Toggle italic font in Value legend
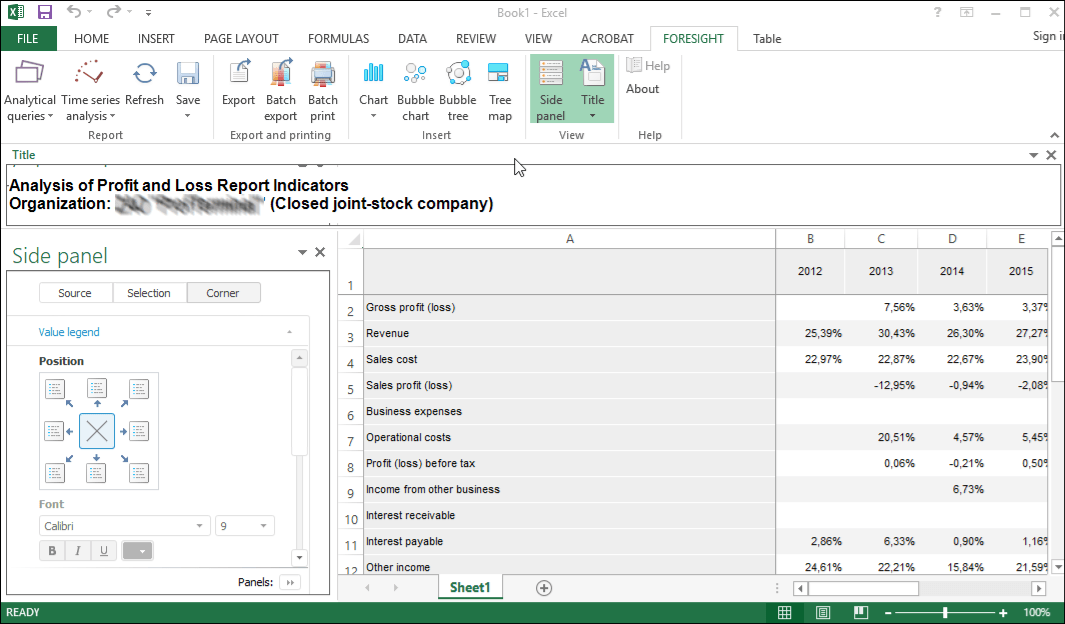The width and height of the screenshot is (1065, 624). coord(77,551)
